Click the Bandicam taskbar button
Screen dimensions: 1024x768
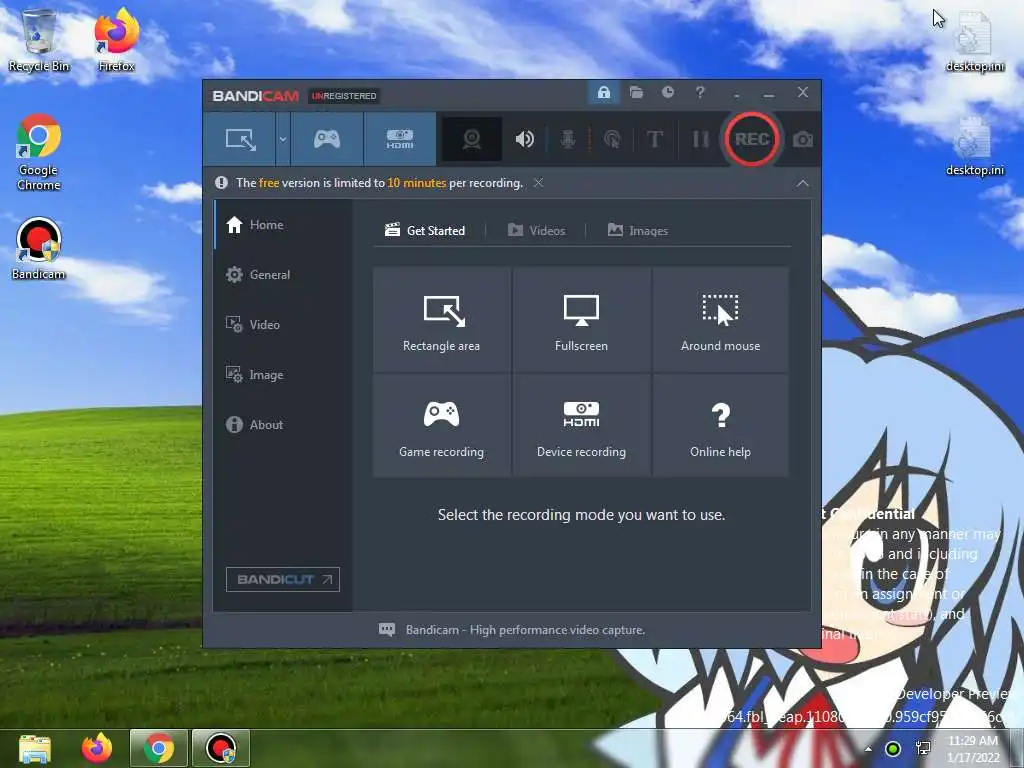pyautogui.click(x=221, y=748)
